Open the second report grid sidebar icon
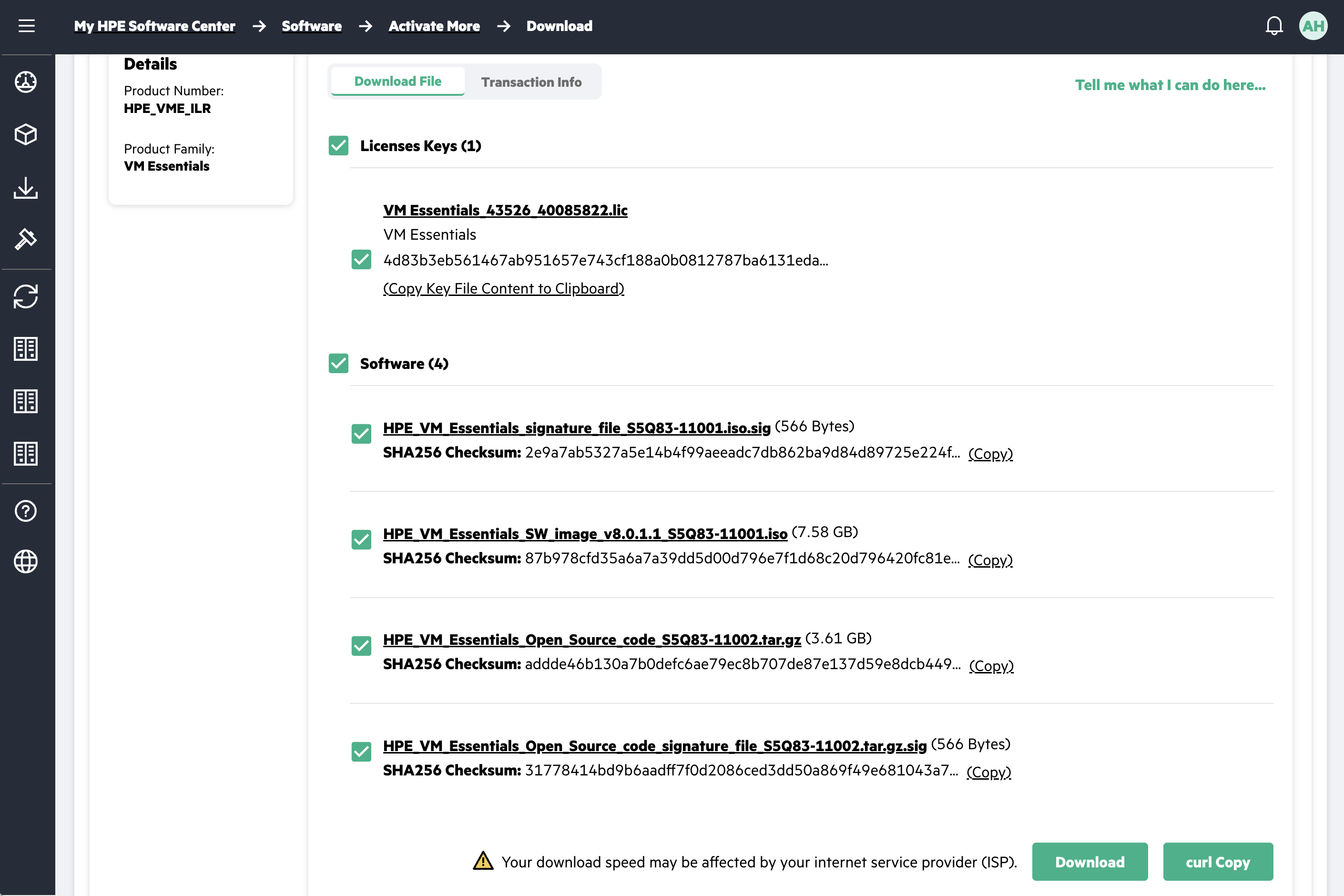 click(26, 401)
